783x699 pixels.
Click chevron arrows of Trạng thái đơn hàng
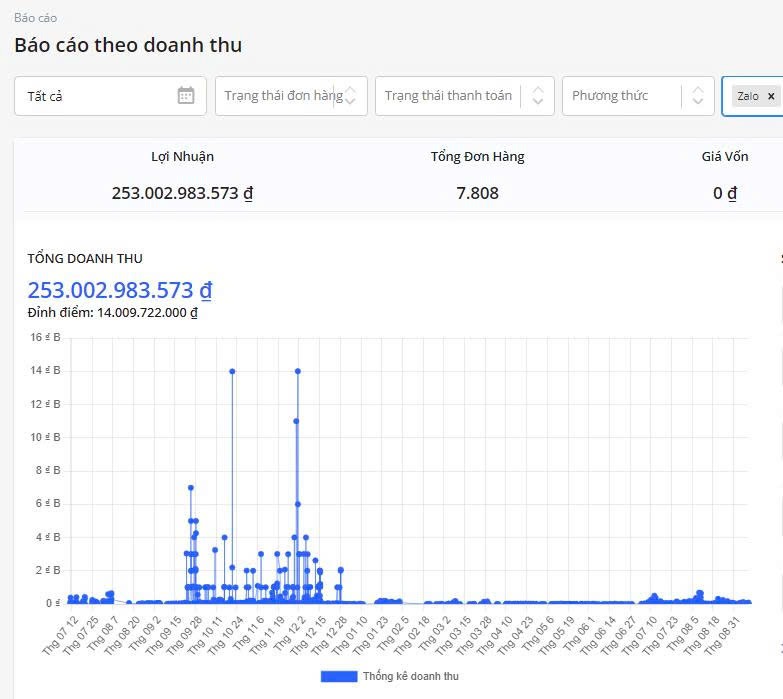coord(350,96)
